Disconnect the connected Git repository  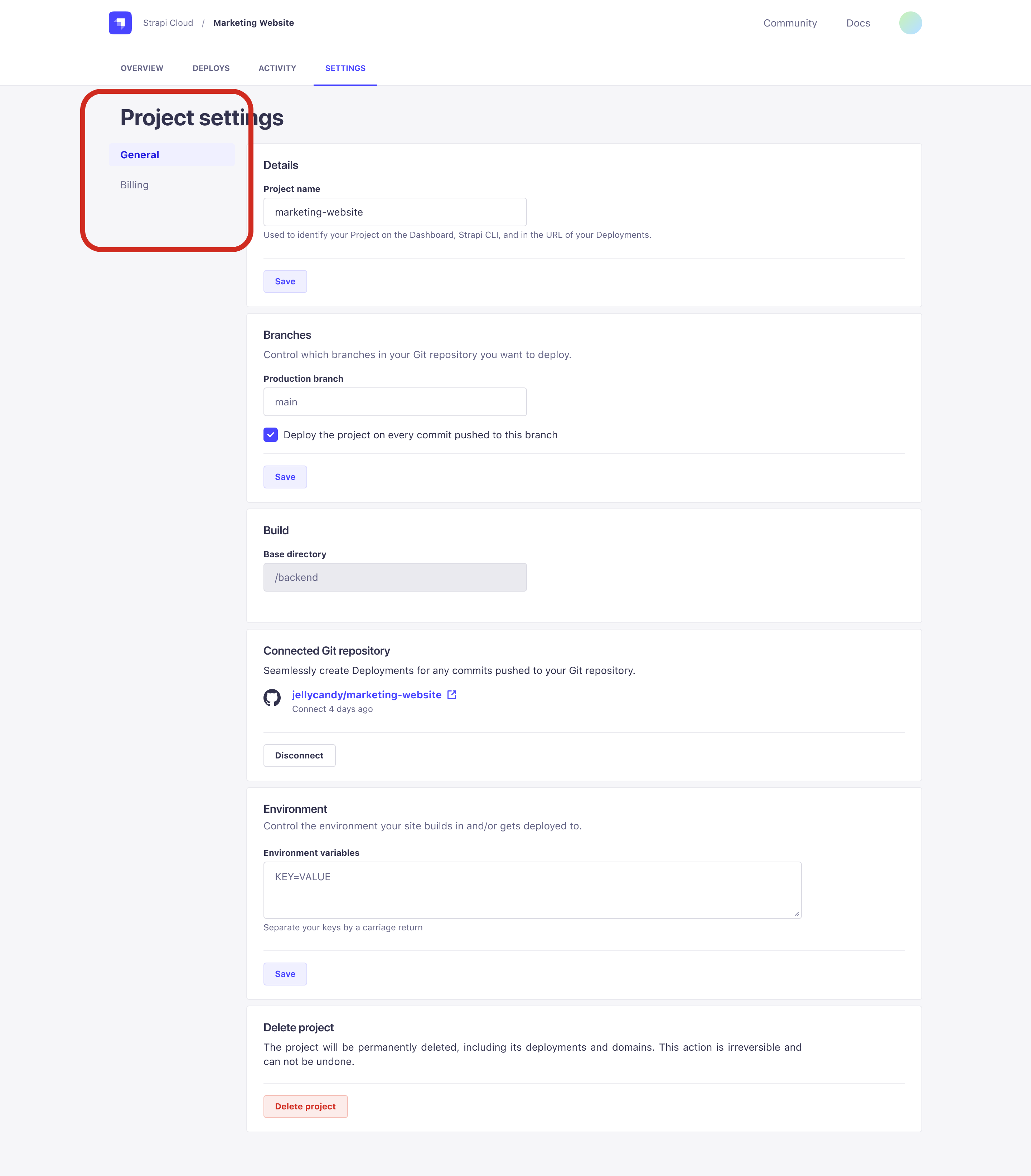(299, 756)
